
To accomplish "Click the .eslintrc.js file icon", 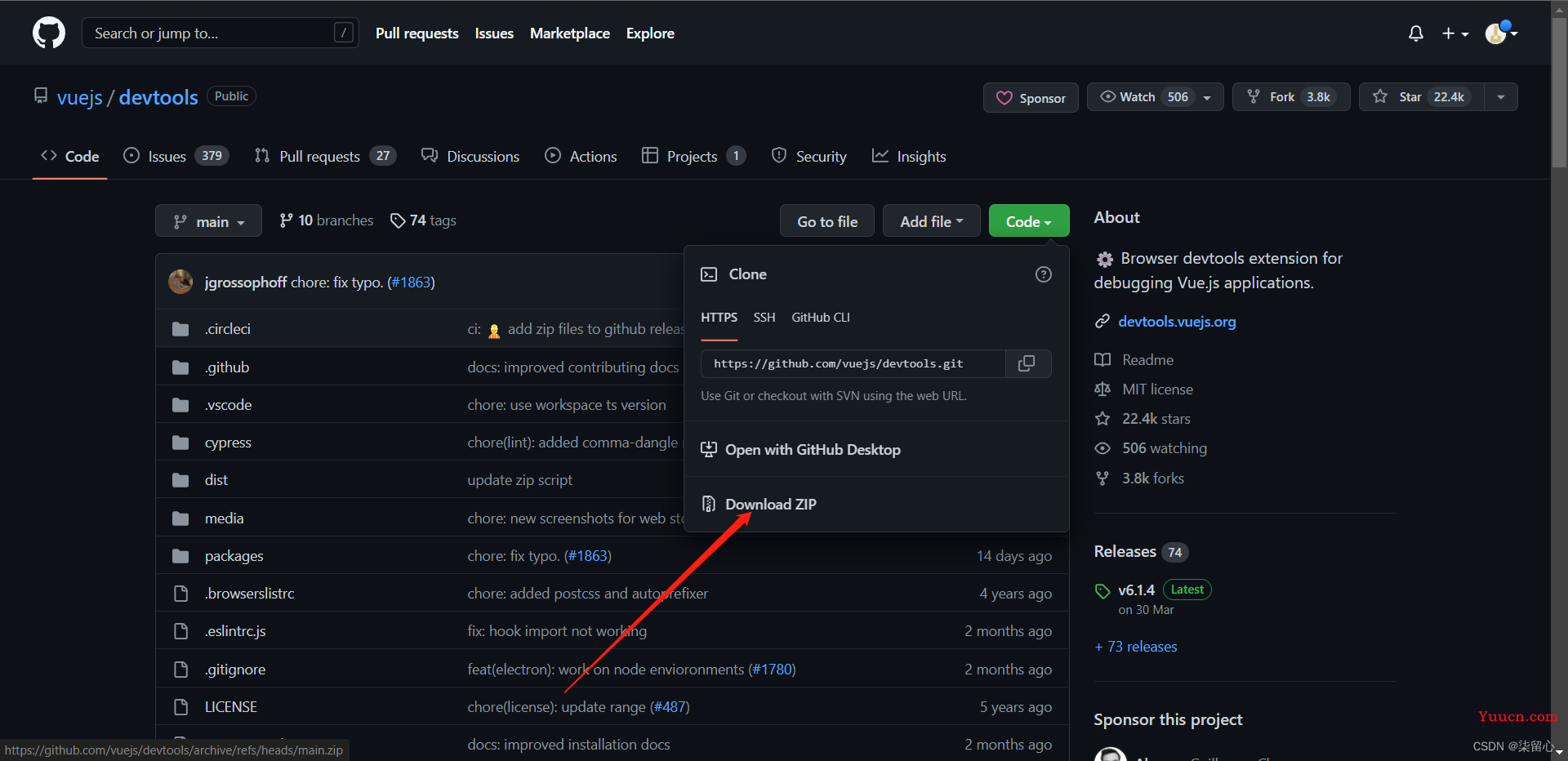I will pos(180,631).
